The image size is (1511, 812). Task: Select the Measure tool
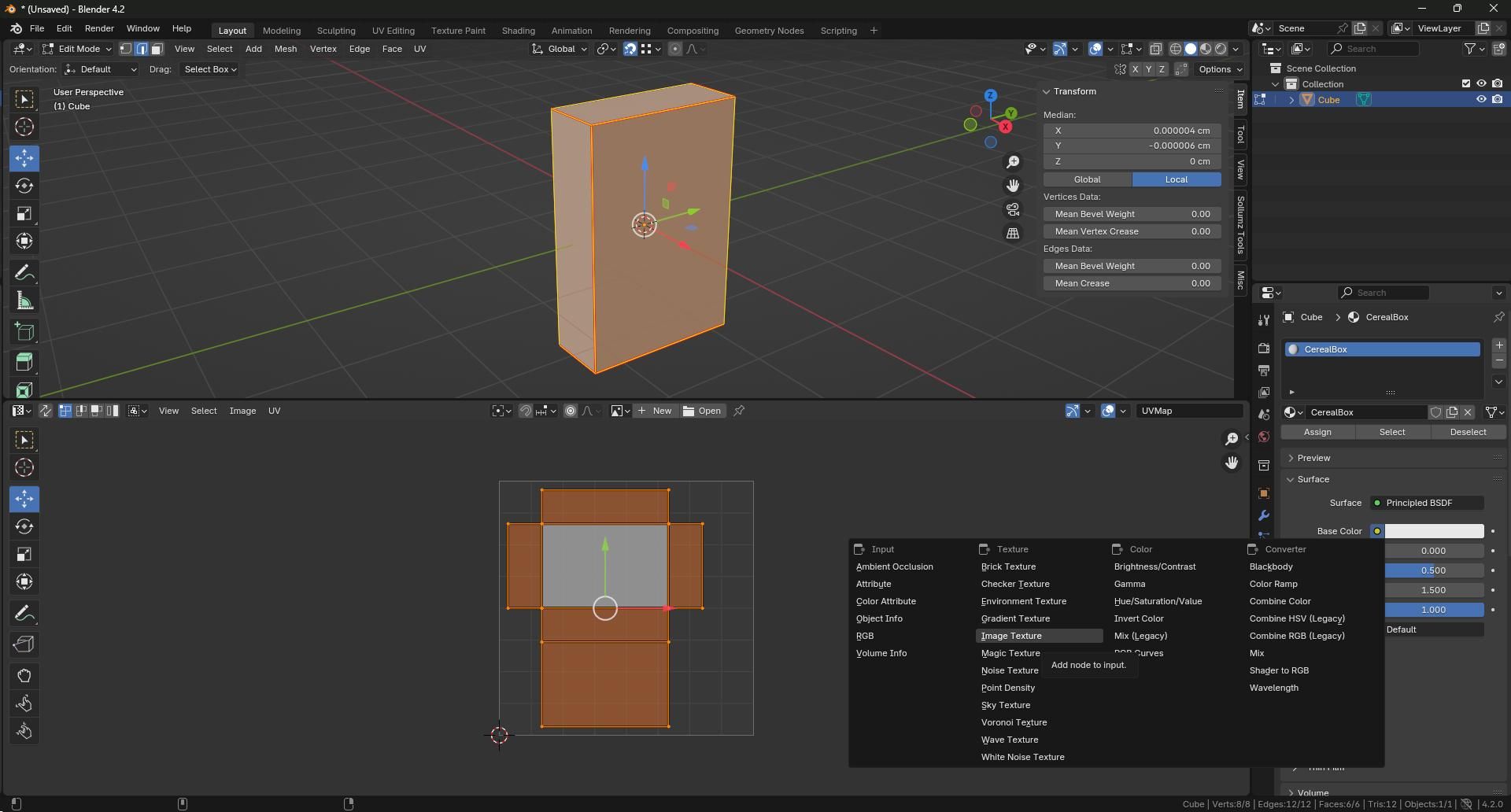(x=24, y=300)
